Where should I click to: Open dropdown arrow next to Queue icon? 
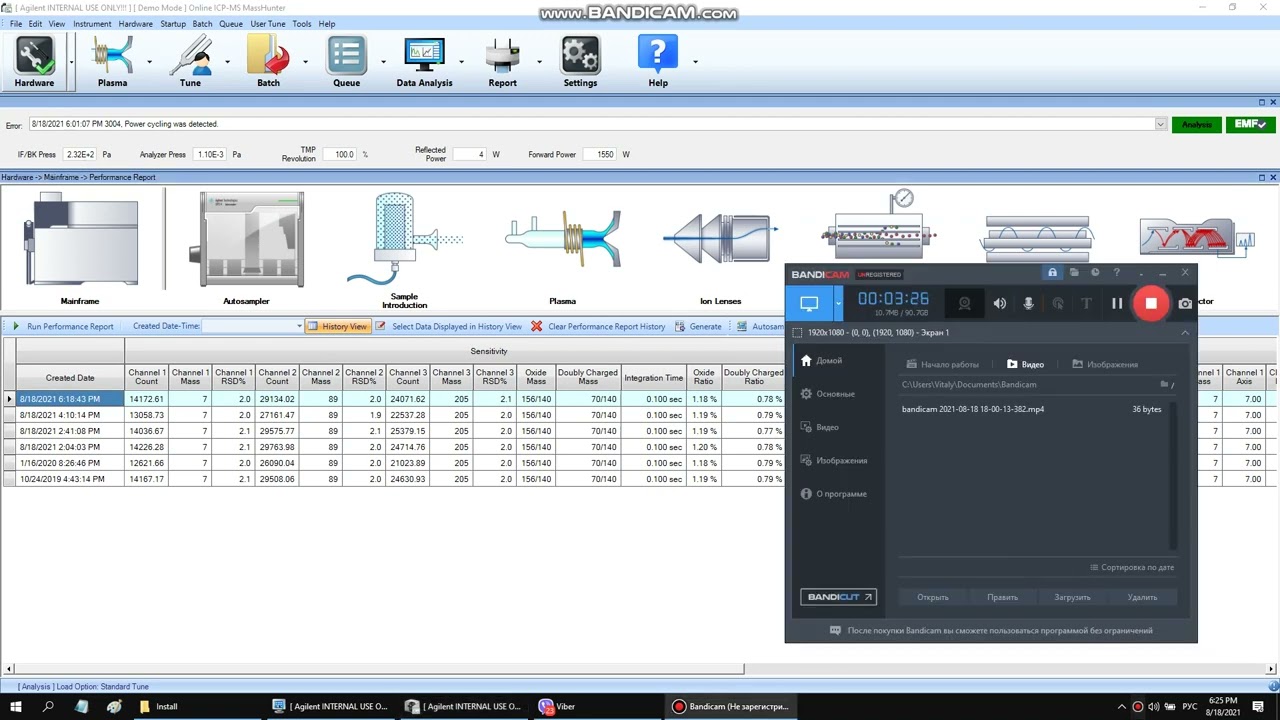[383, 62]
